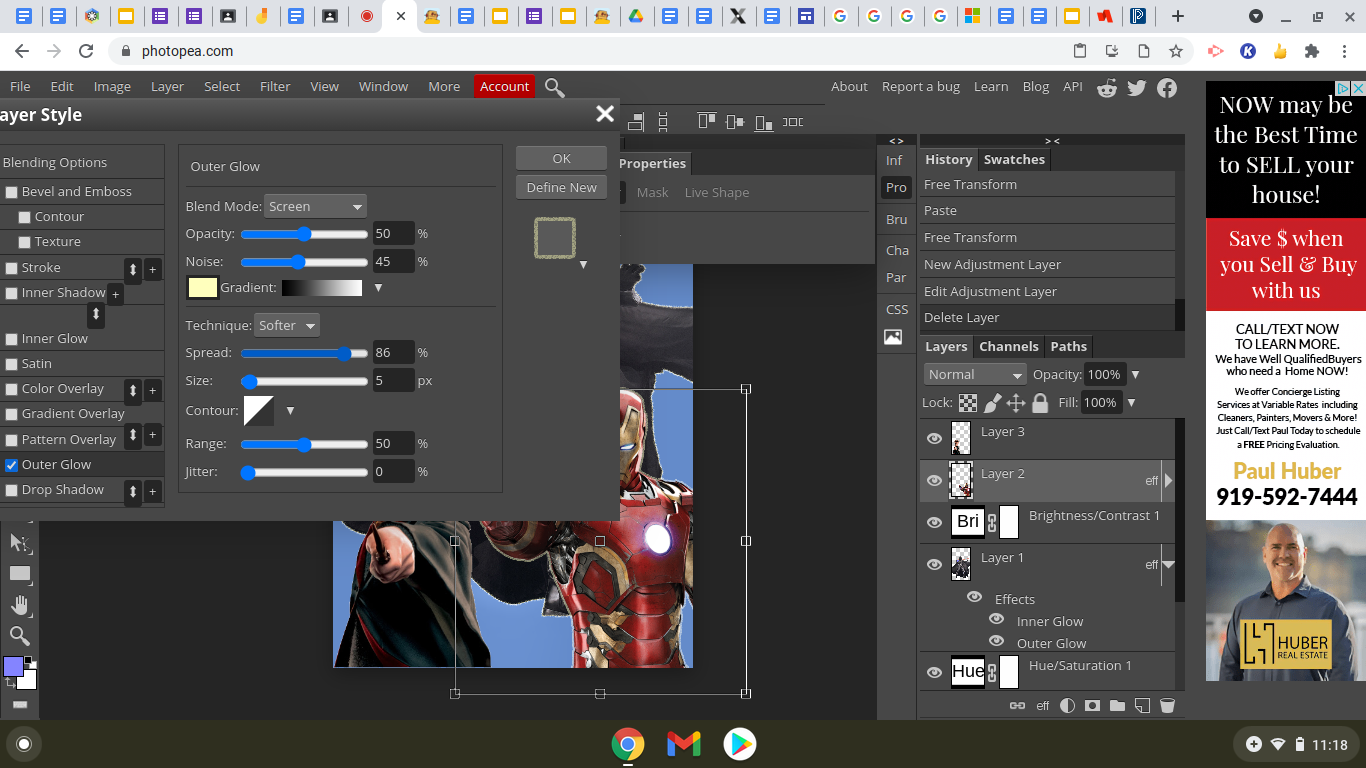Open the gradient picker arrow
The image size is (1366, 768).
(378, 288)
